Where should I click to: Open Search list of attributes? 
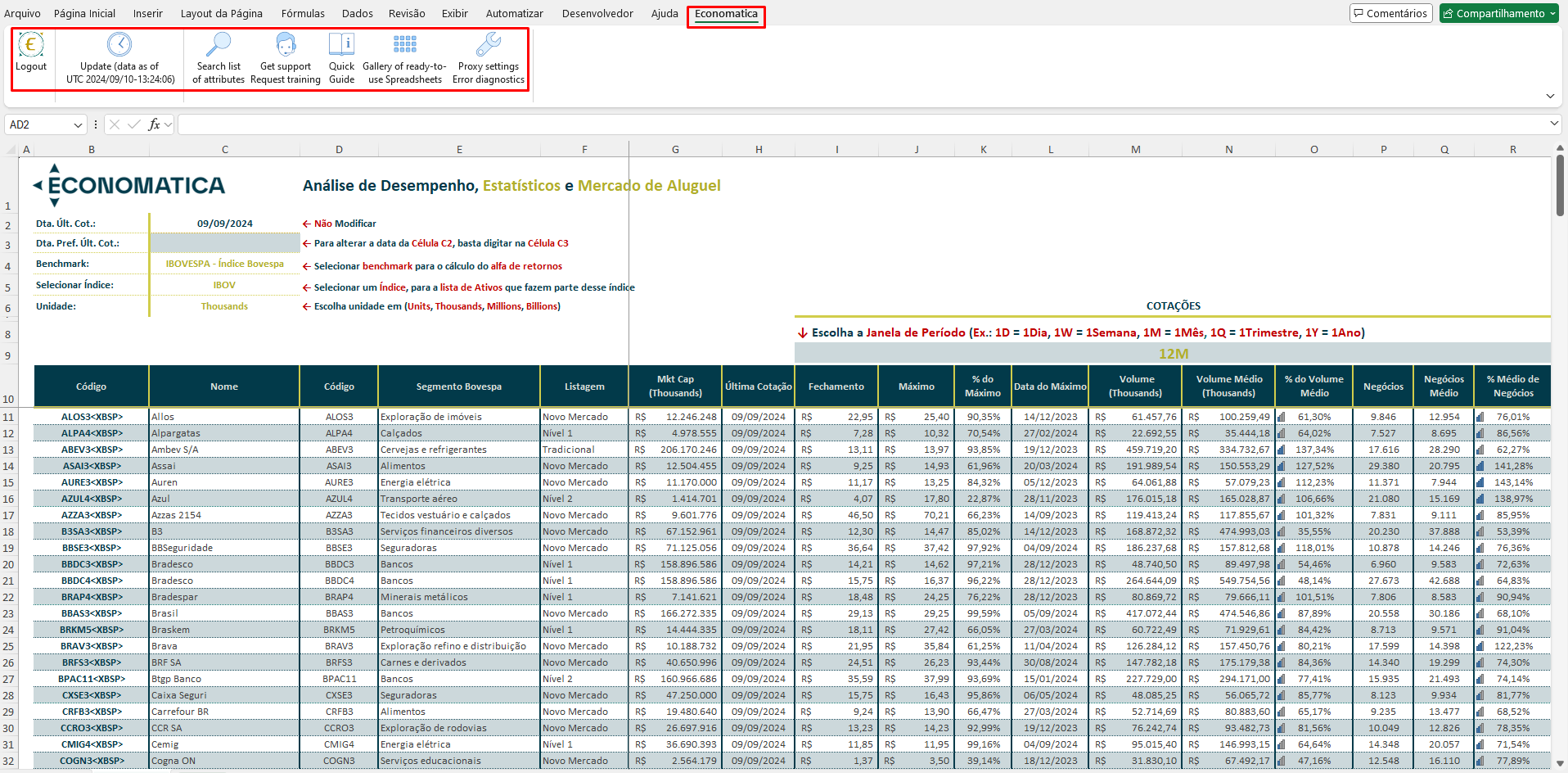(x=219, y=58)
